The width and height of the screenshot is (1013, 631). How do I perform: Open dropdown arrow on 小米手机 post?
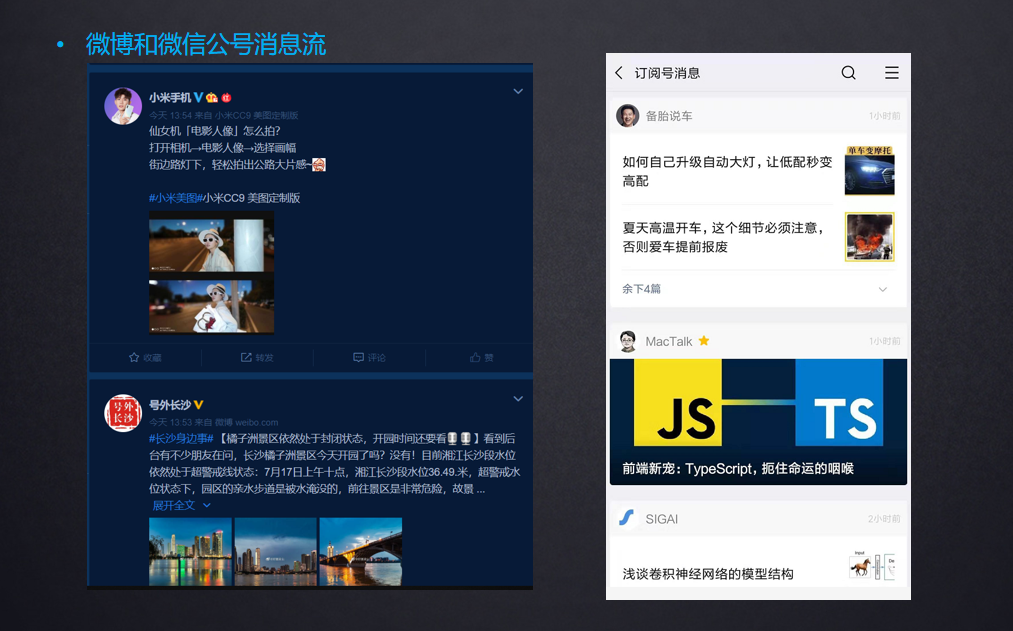517,92
